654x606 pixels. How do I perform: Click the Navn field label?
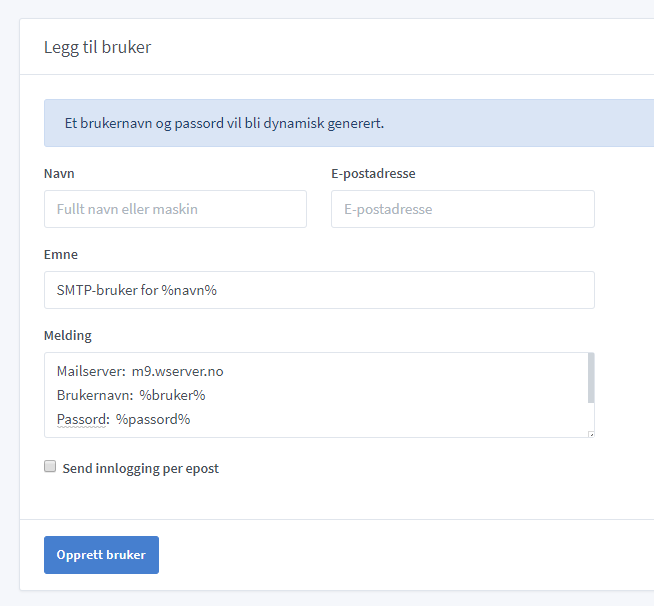click(59, 173)
